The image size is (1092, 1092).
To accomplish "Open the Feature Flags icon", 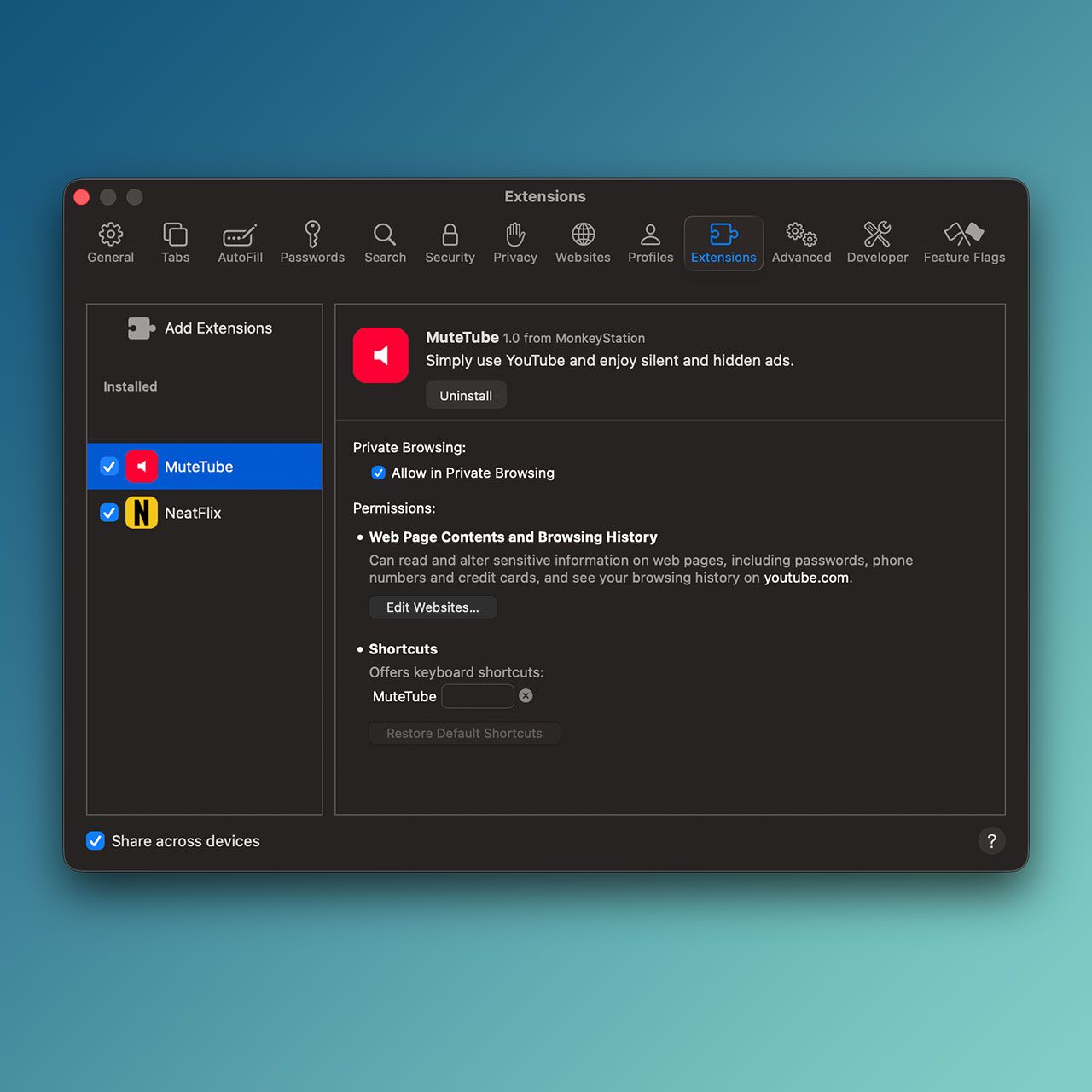I will click(964, 234).
